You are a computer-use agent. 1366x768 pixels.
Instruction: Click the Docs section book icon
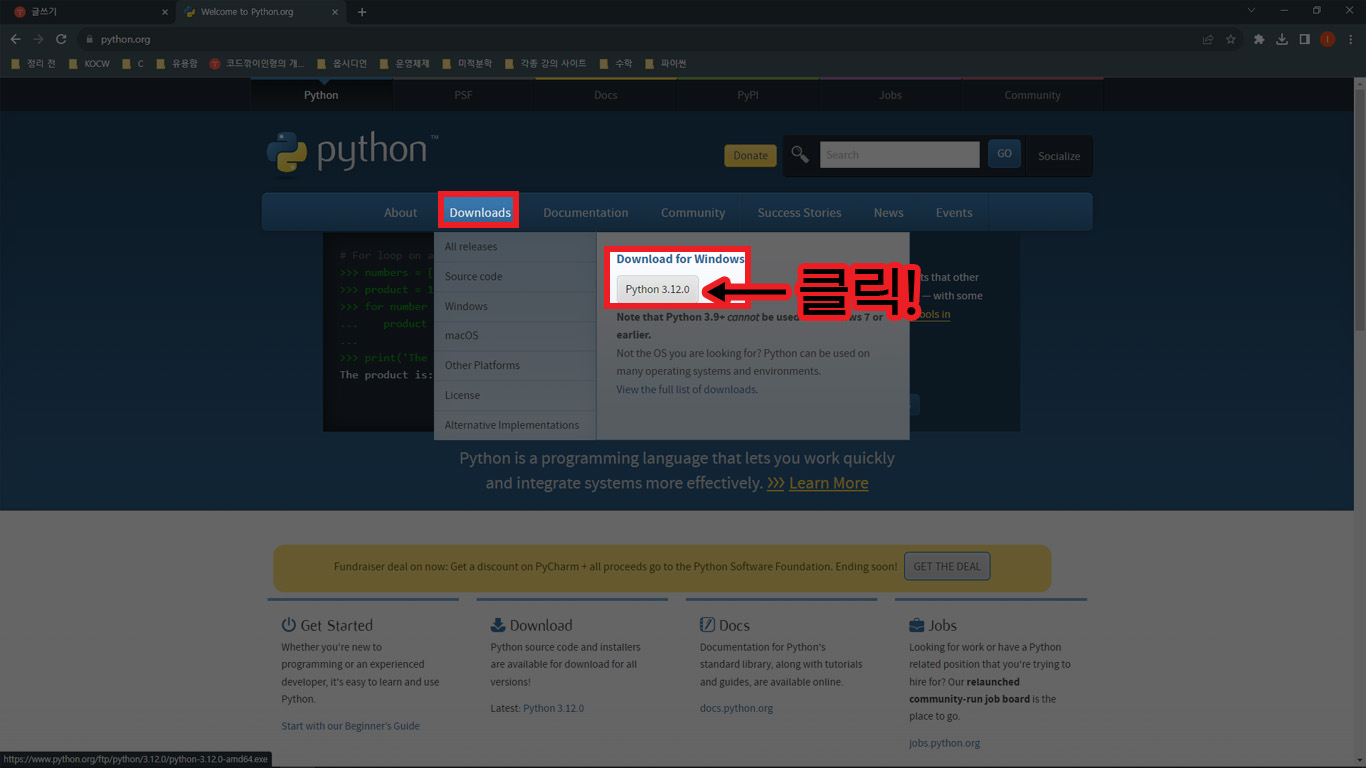[707, 625]
